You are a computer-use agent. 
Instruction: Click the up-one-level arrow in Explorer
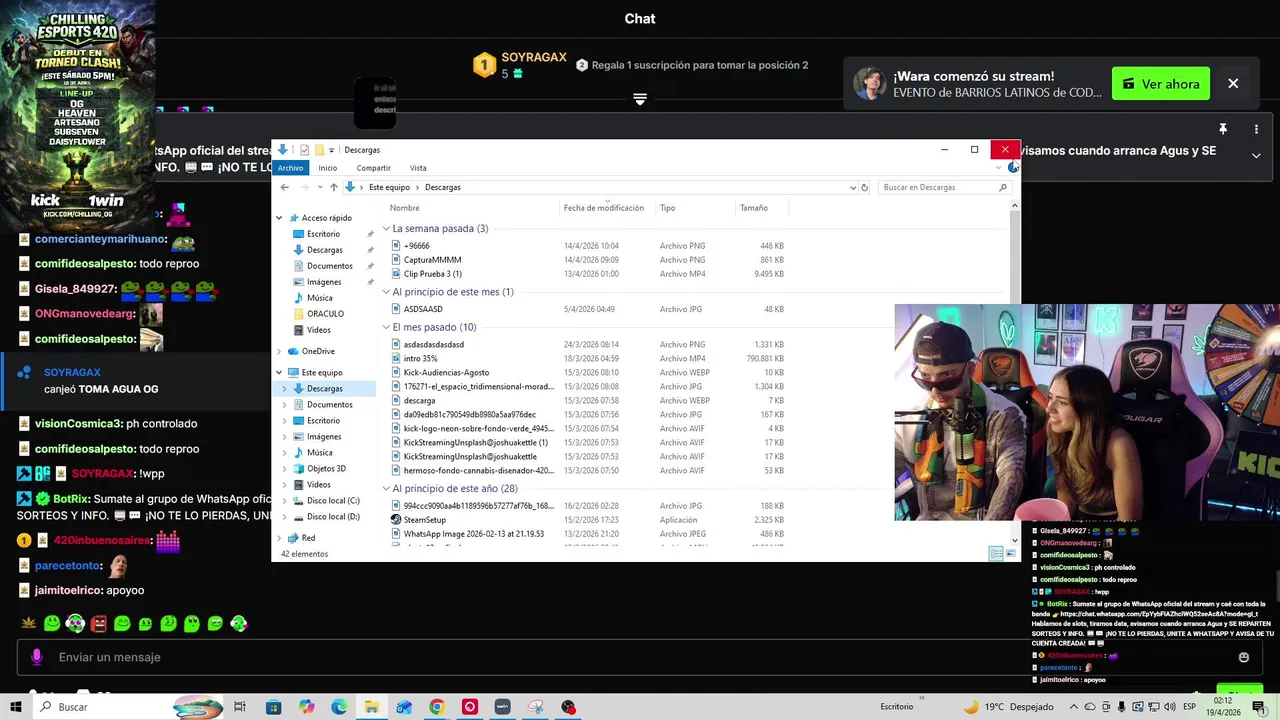(x=333, y=187)
